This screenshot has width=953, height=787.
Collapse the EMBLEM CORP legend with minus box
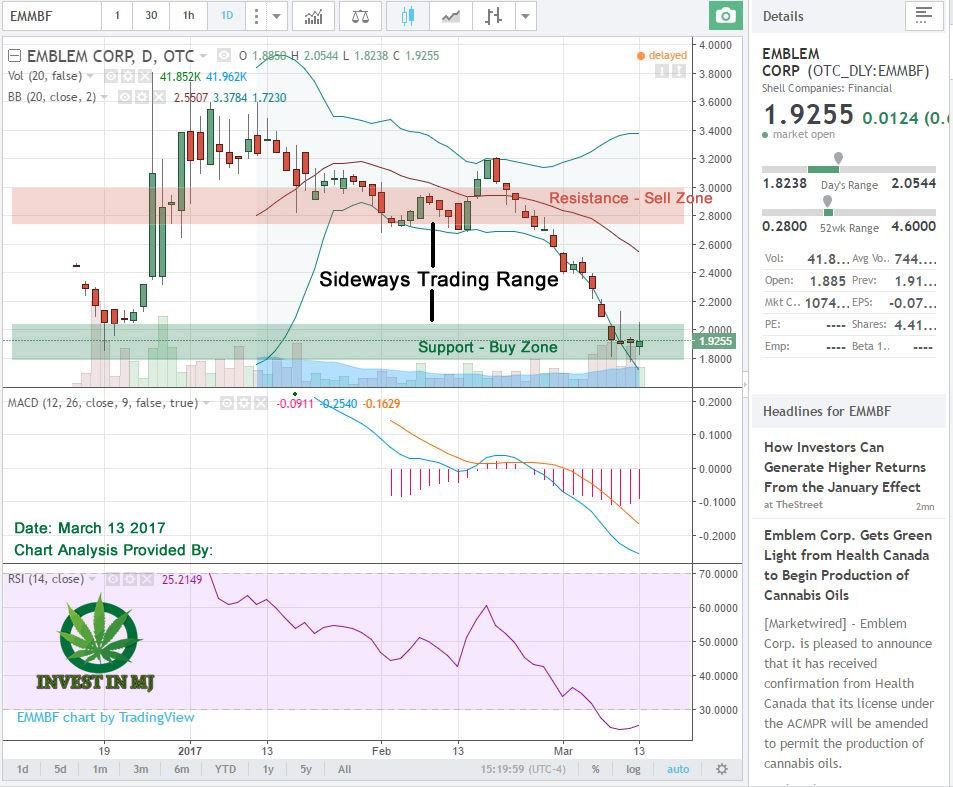click(x=15, y=56)
